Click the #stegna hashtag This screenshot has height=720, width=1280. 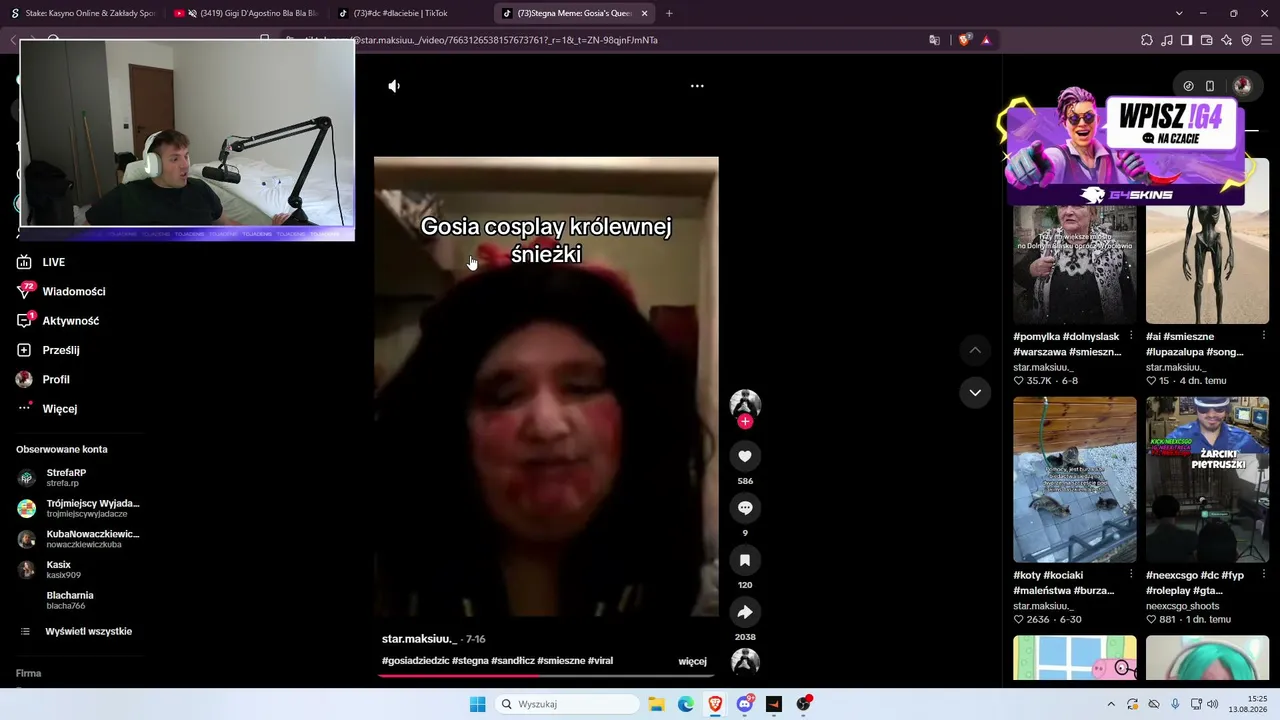click(470, 661)
